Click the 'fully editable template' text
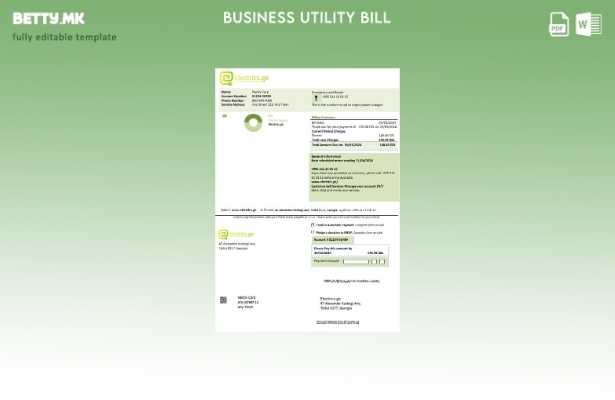Viewport: 615px width, 400px height. (x=64, y=37)
